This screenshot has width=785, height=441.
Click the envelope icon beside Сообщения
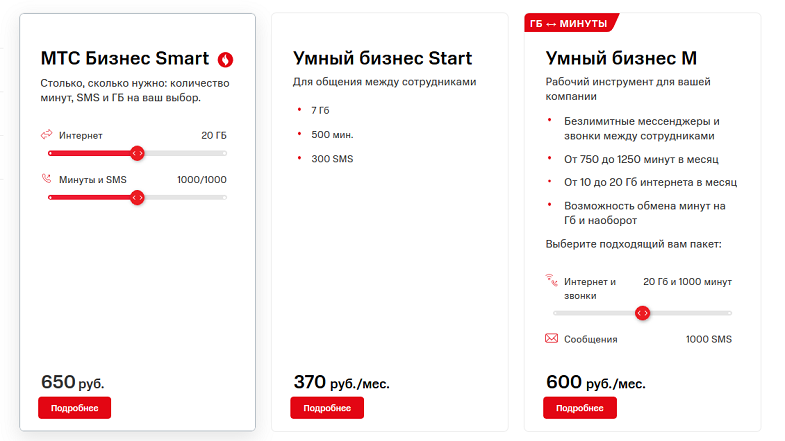[551, 338]
